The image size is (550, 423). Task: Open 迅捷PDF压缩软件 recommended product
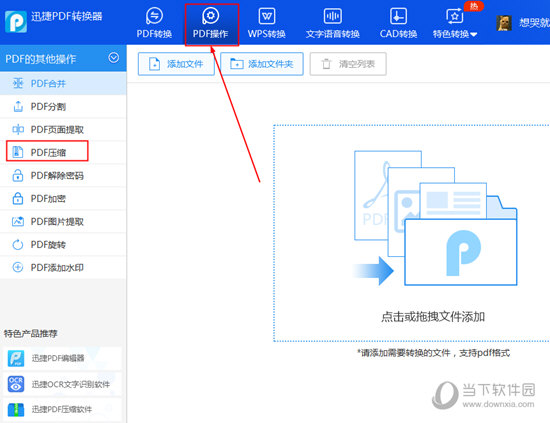tap(62, 409)
